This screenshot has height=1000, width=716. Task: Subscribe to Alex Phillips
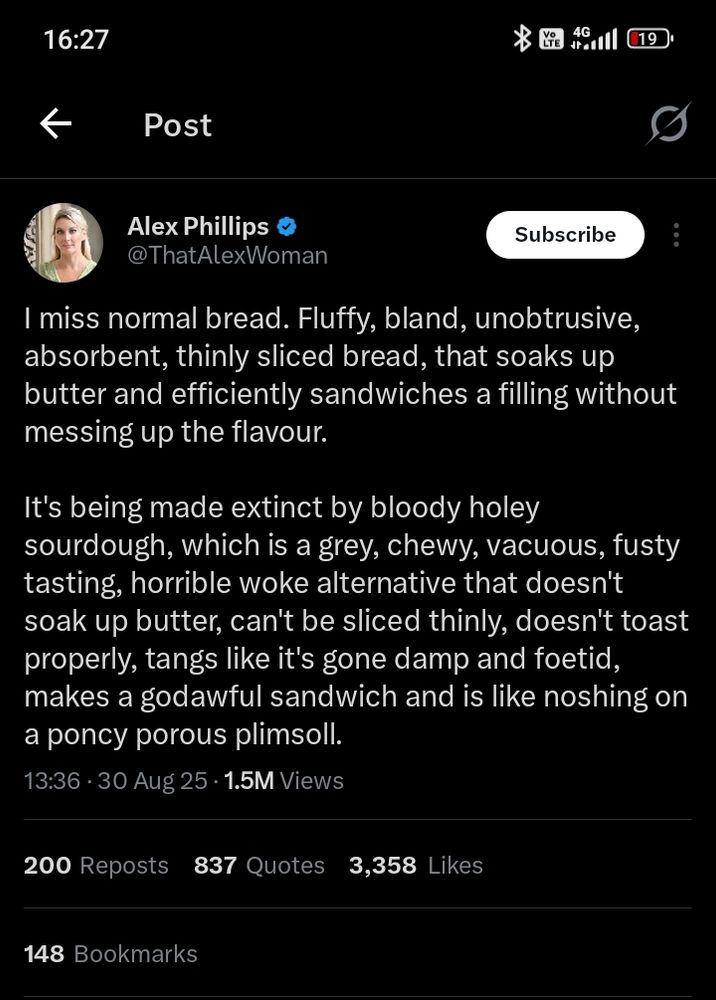(x=565, y=235)
